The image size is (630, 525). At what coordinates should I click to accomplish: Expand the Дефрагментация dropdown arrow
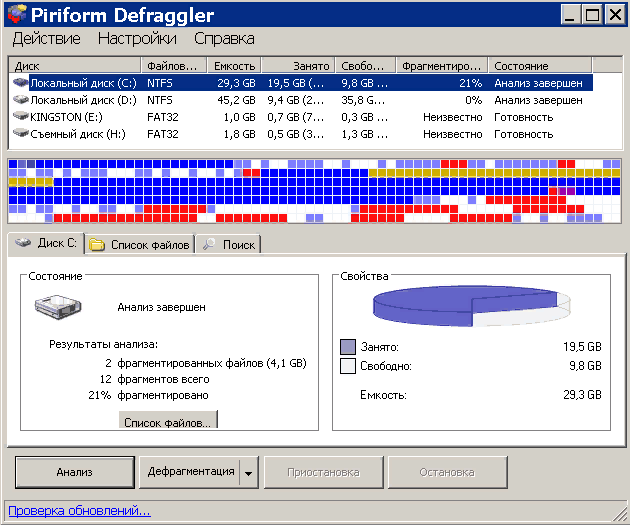[249, 473]
